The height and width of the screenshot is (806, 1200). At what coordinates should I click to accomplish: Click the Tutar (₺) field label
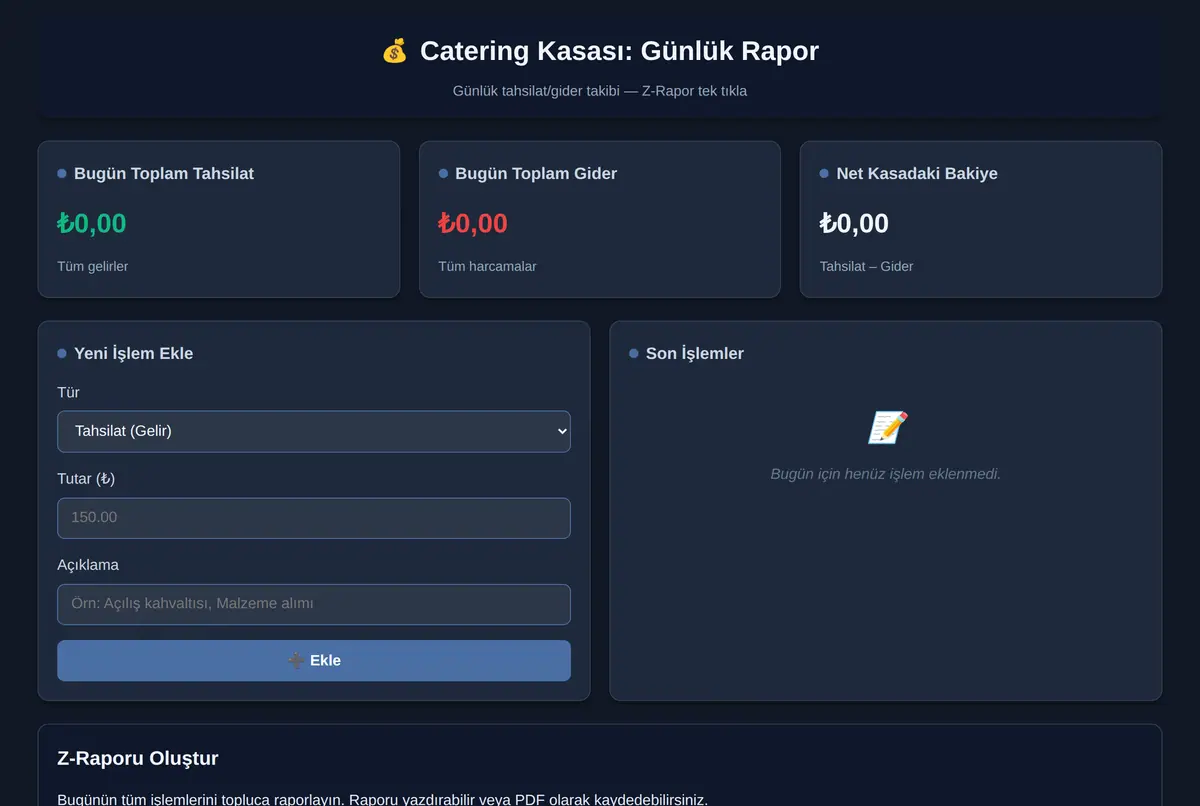pos(86,479)
